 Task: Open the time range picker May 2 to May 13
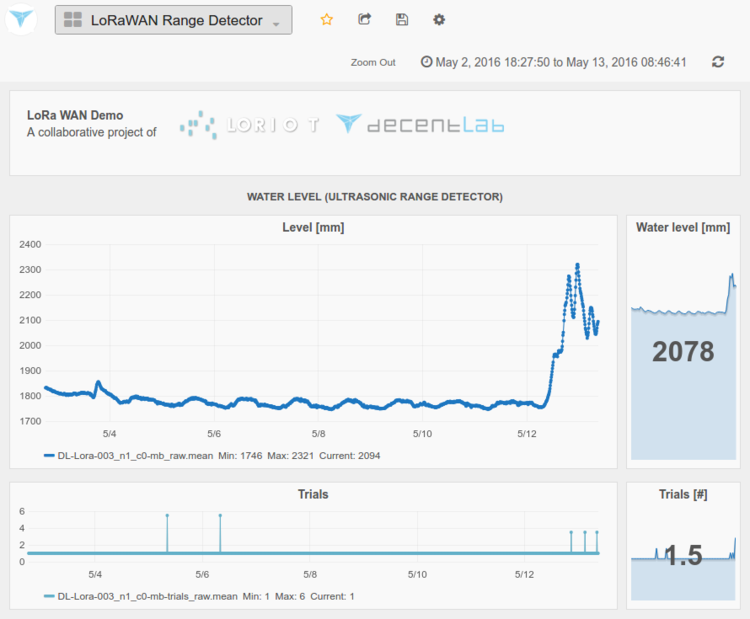tap(553, 63)
